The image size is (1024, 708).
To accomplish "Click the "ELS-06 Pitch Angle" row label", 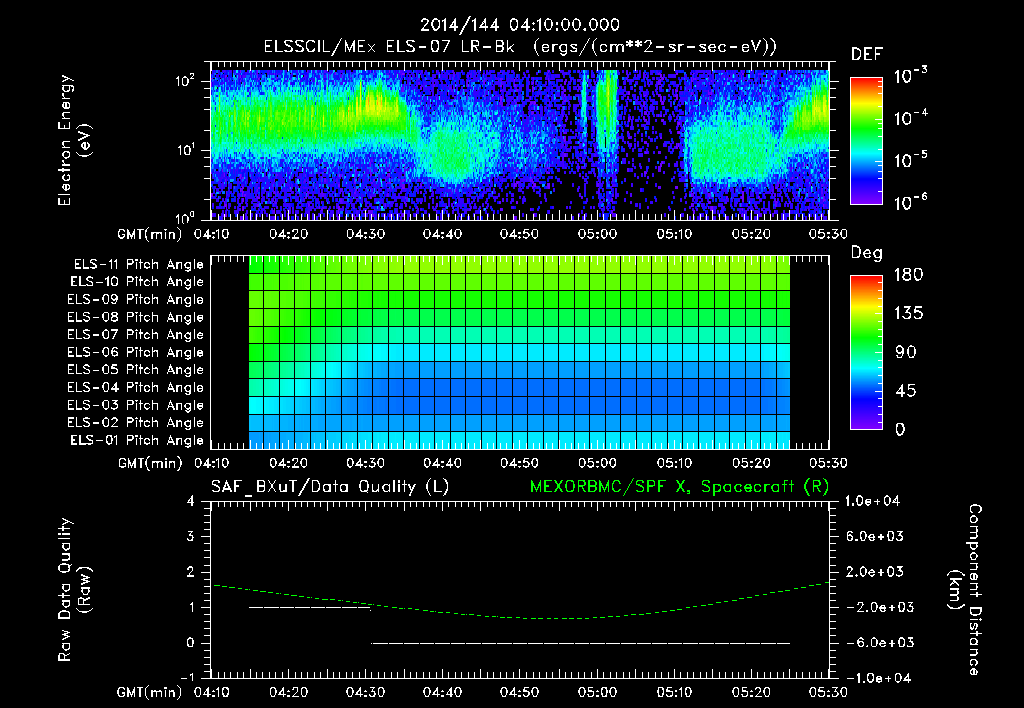I will [x=136, y=353].
